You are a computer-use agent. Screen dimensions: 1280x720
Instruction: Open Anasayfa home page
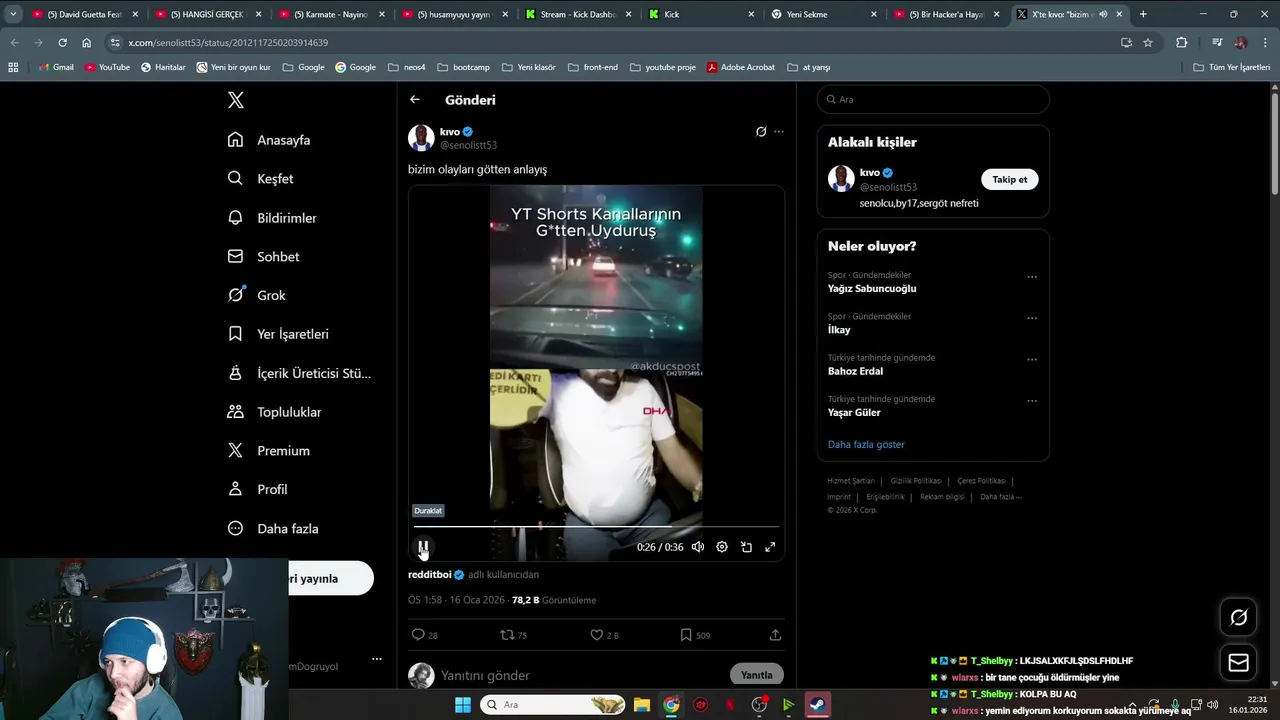click(x=269, y=140)
